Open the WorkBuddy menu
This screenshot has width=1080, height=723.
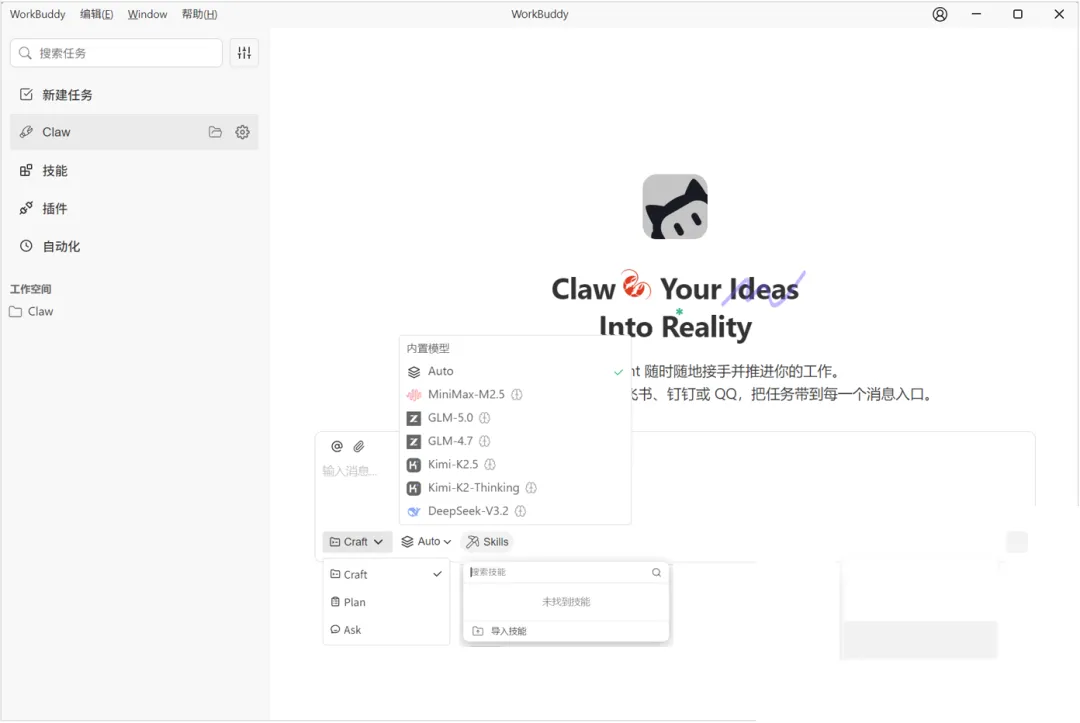click(37, 14)
